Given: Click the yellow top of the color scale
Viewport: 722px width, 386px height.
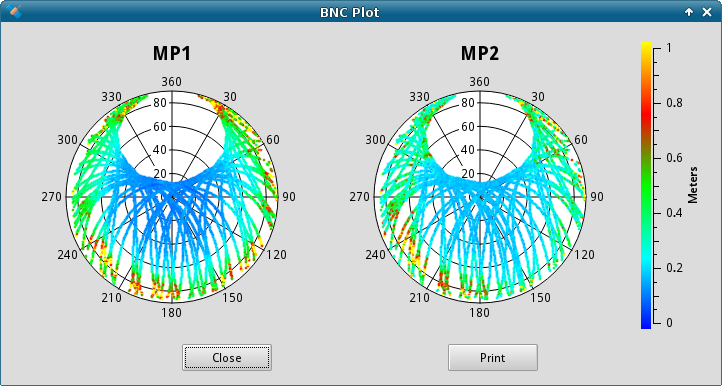Looking at the screenshot, I should pyautogui.click(x=646, y=46).
